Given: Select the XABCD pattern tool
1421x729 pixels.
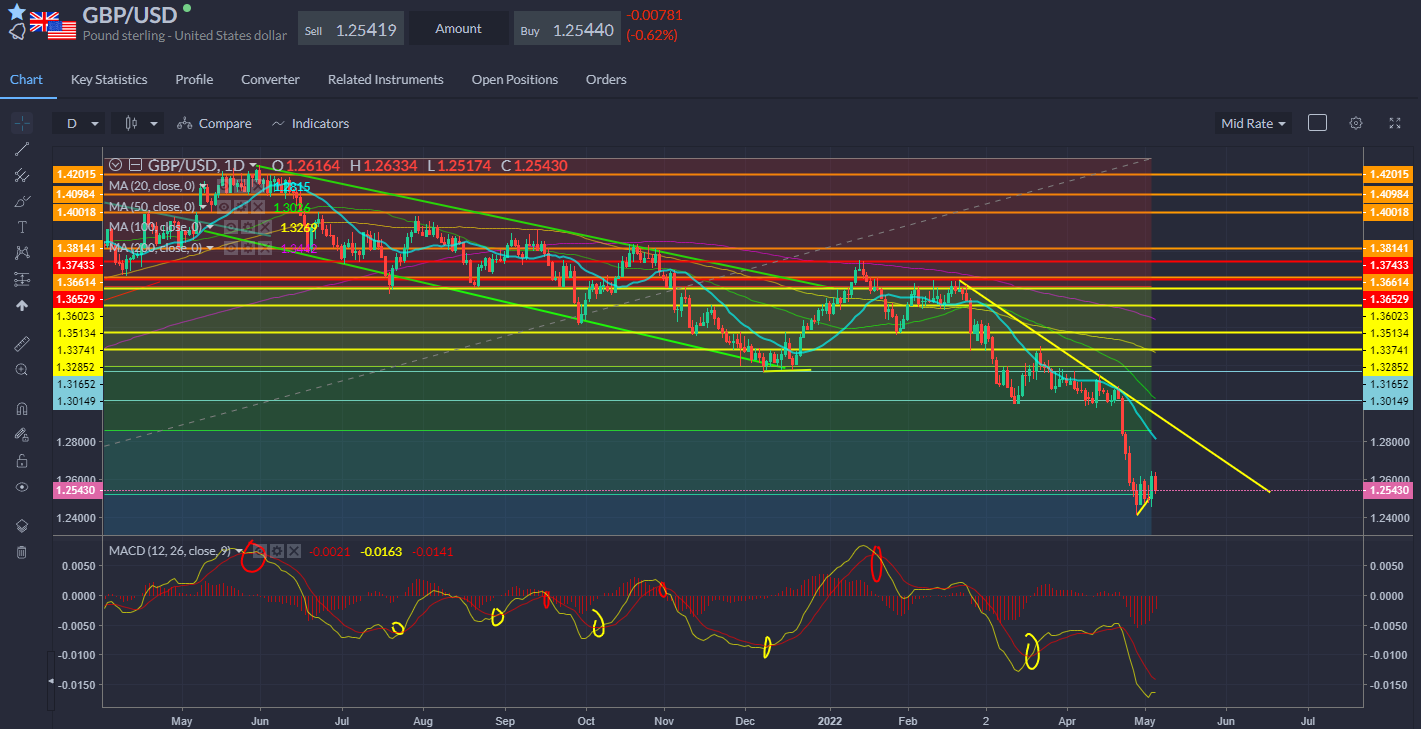Looking at the screenshot, I should coord(22,253).
